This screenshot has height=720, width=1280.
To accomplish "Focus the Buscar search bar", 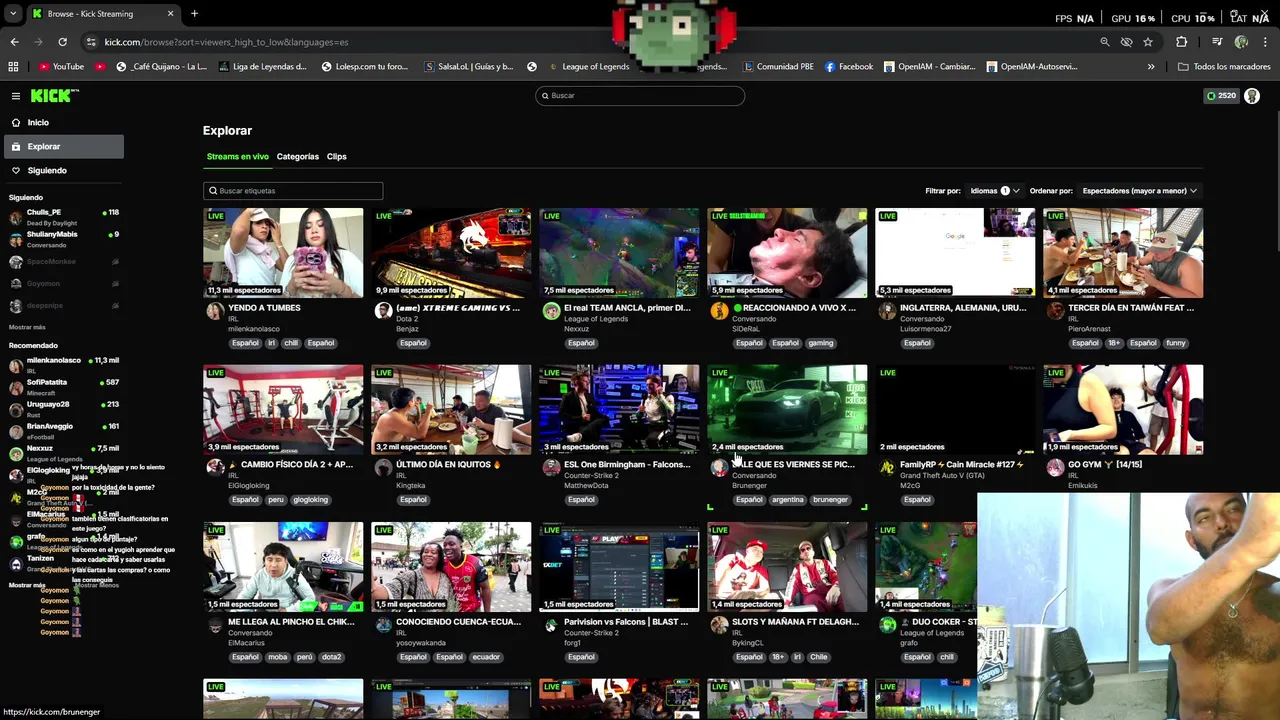I will pos(640,96).
